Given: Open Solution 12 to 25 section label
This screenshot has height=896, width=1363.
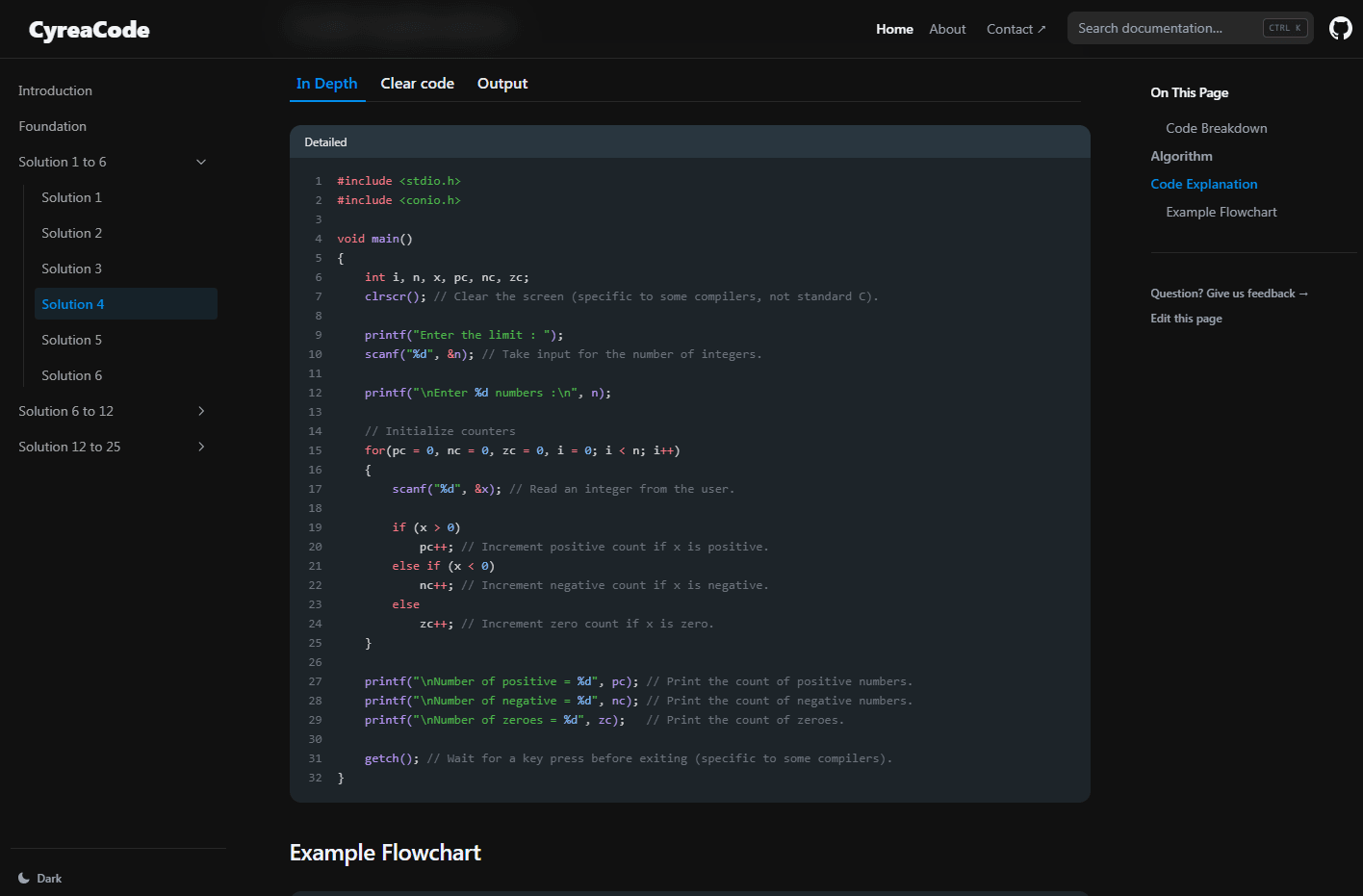Looking at the screenshot, I should (x=69, y=447).
